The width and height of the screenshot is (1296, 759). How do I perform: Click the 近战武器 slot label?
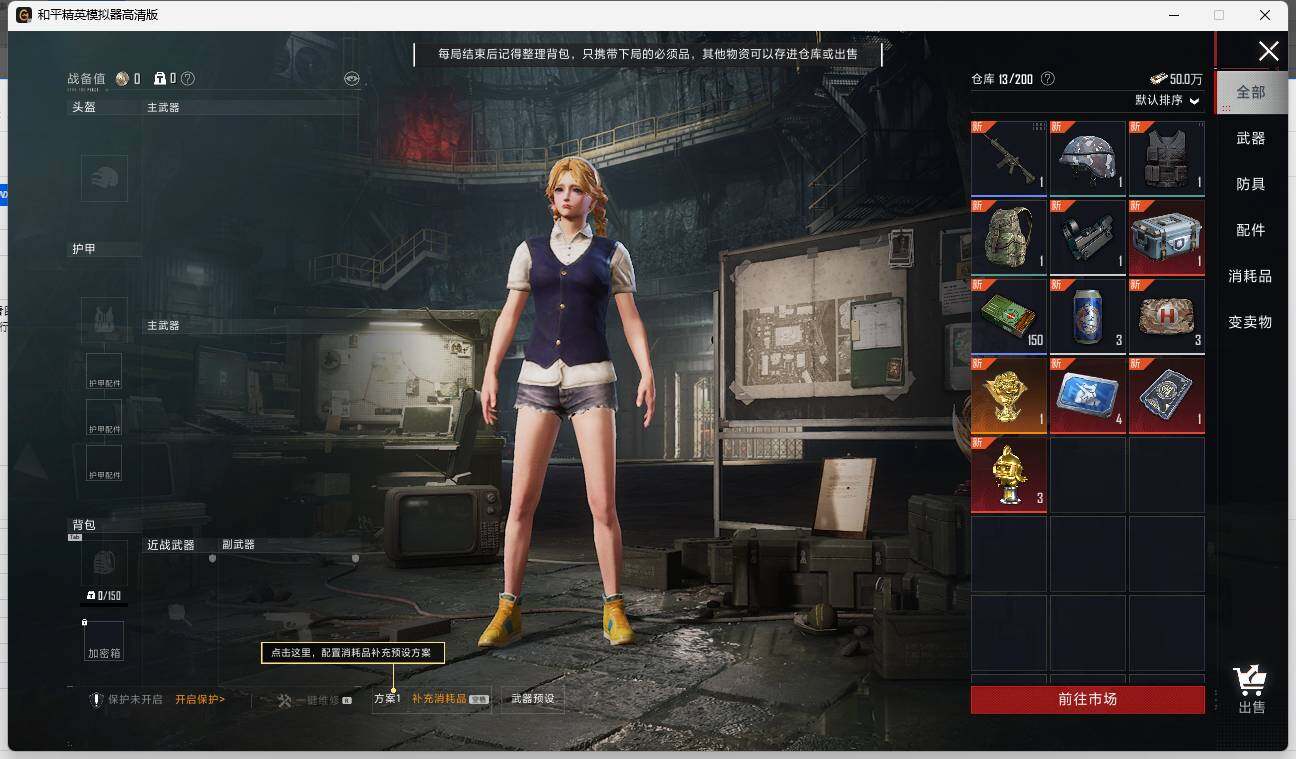tap(170, 545)
